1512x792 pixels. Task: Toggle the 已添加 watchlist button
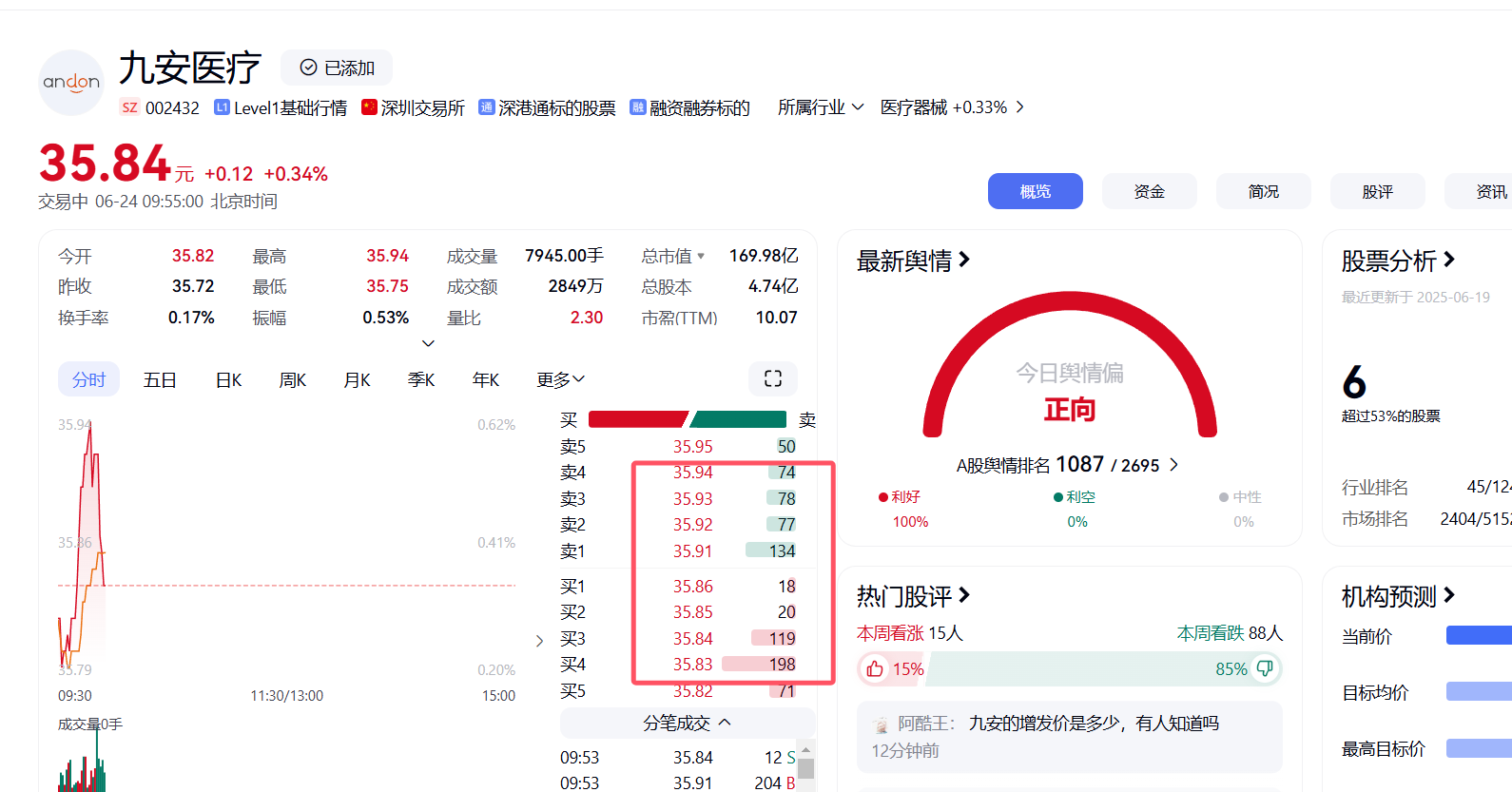[x=337, y=68]
